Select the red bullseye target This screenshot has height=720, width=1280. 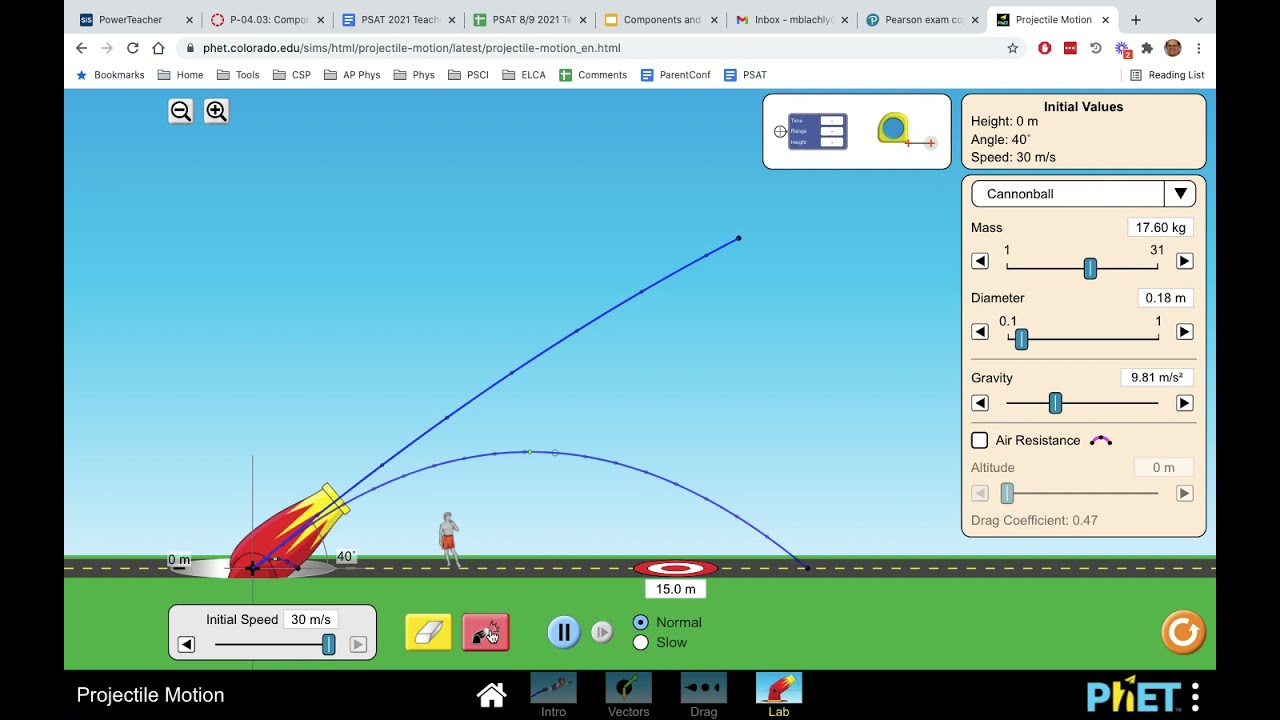click(676, 569)
